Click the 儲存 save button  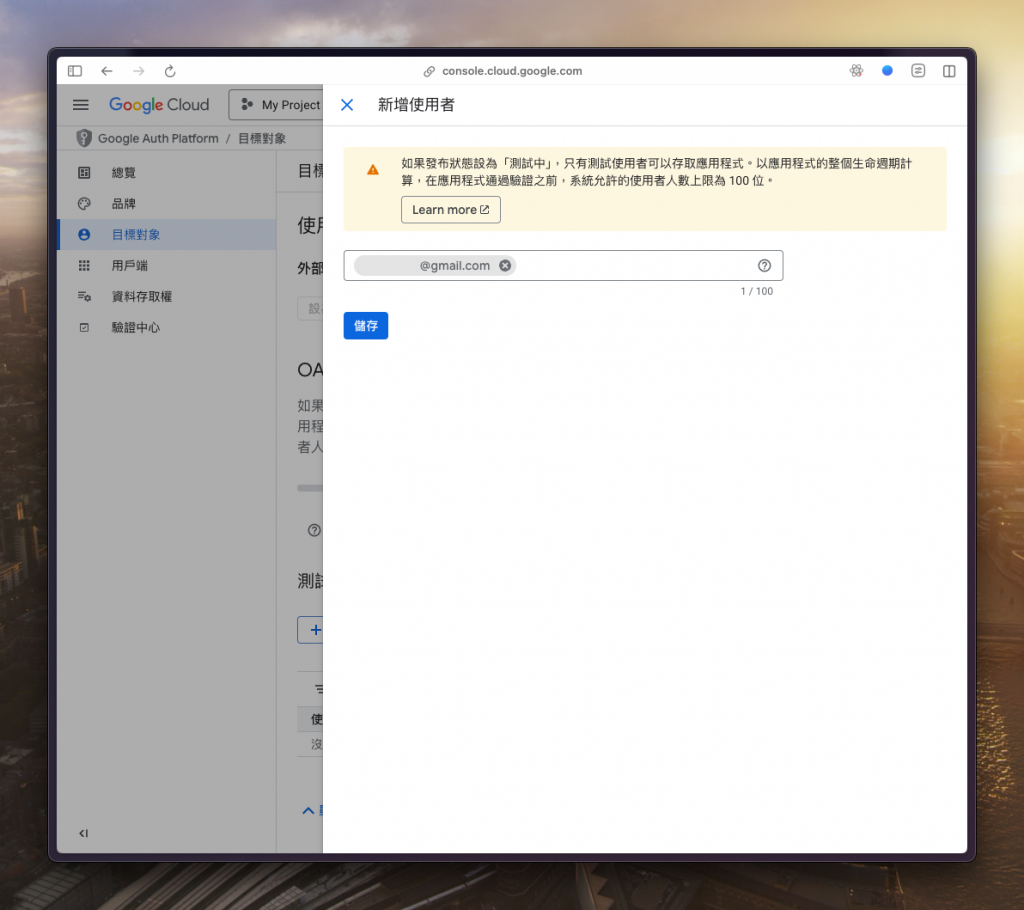point(366,325)
